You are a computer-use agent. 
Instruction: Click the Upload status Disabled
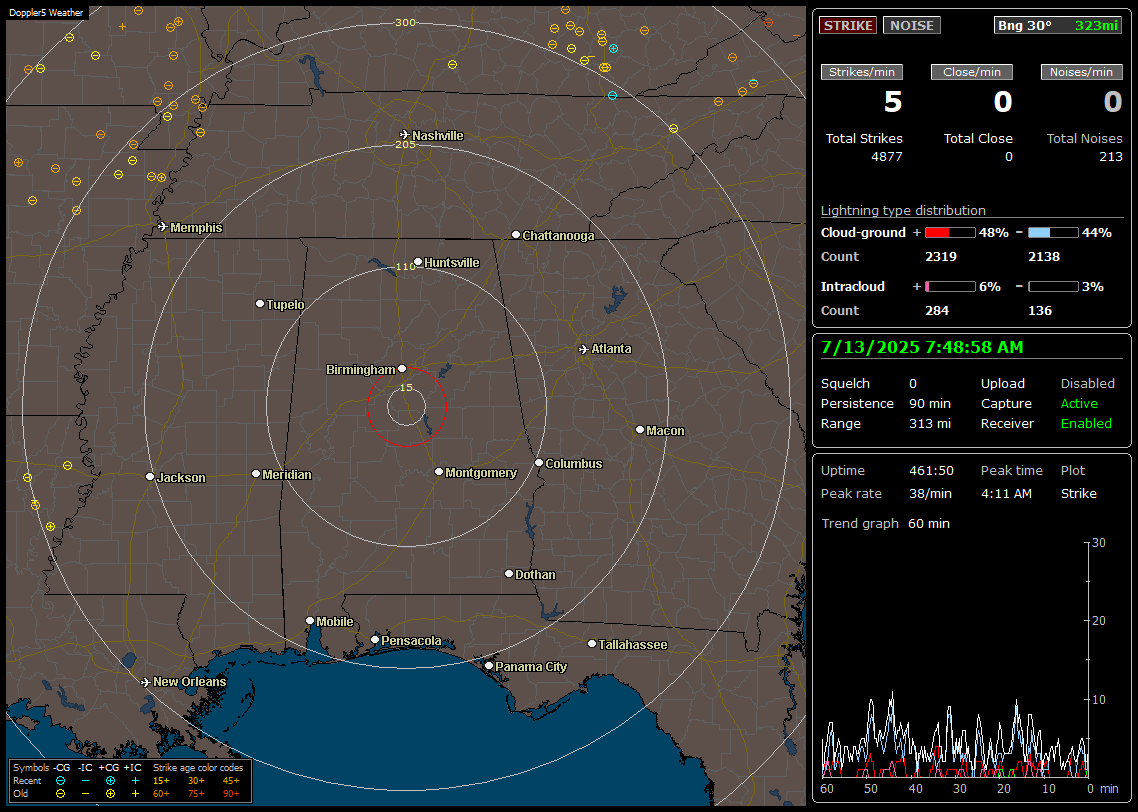click(x=1087, y=384)
